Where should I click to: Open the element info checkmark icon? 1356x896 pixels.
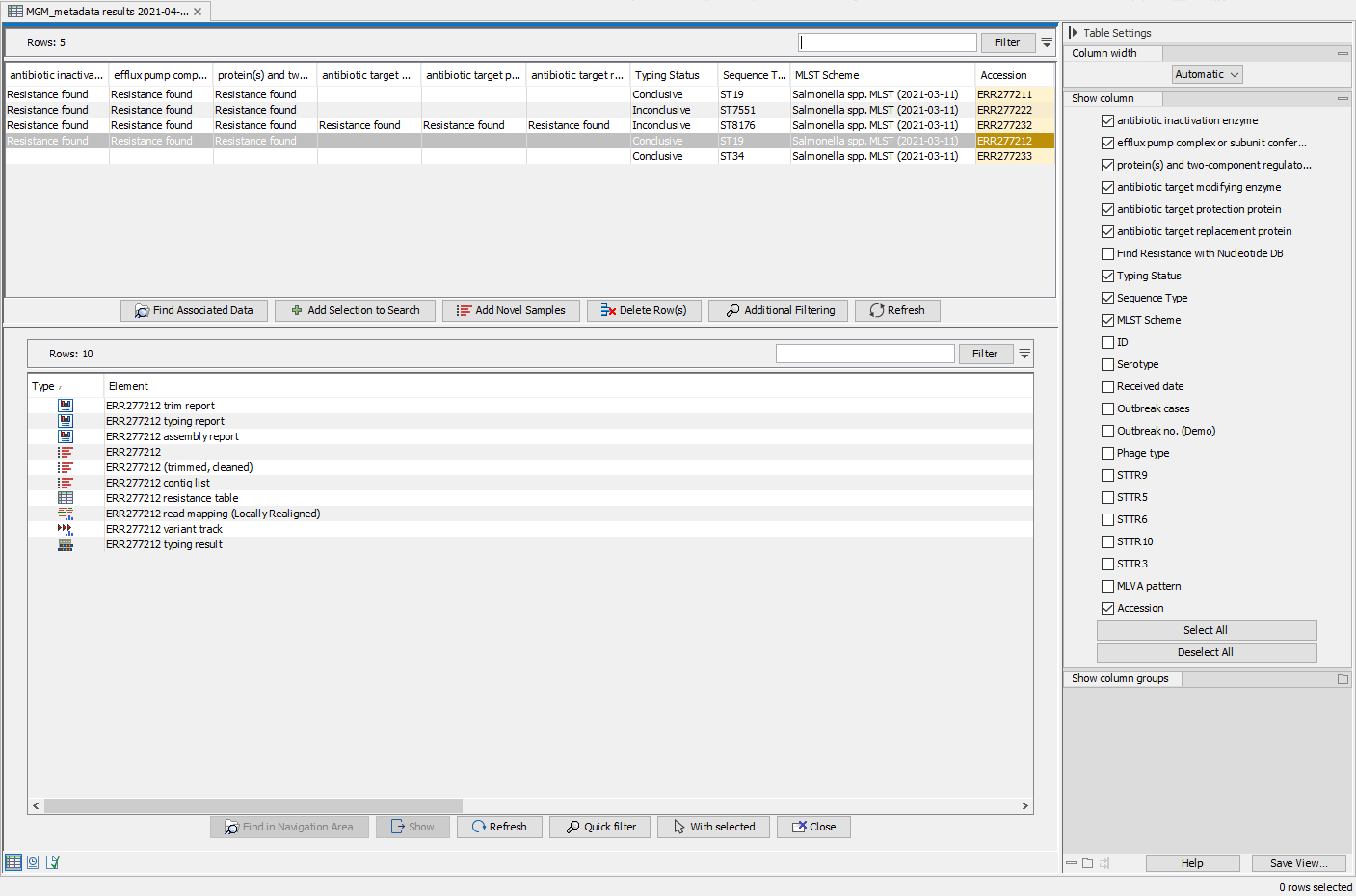(53, 862)
